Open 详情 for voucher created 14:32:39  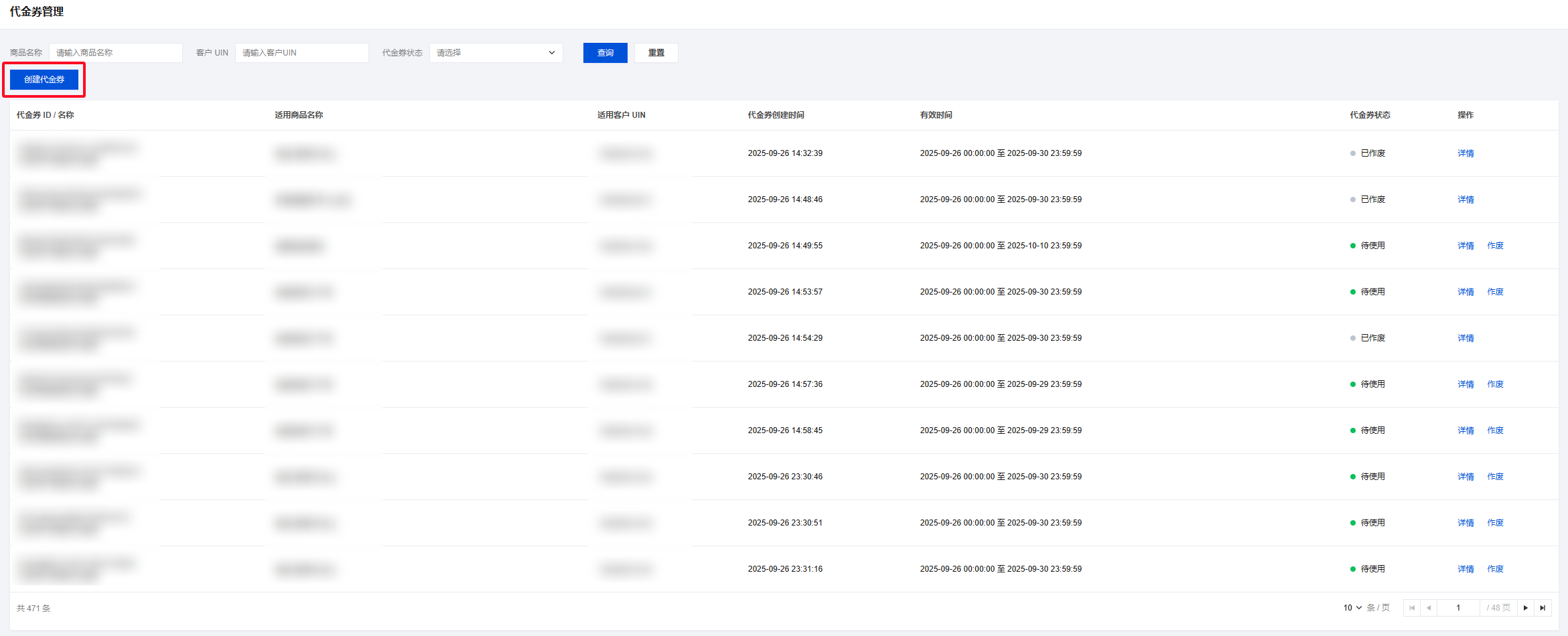pos(1466,153)
